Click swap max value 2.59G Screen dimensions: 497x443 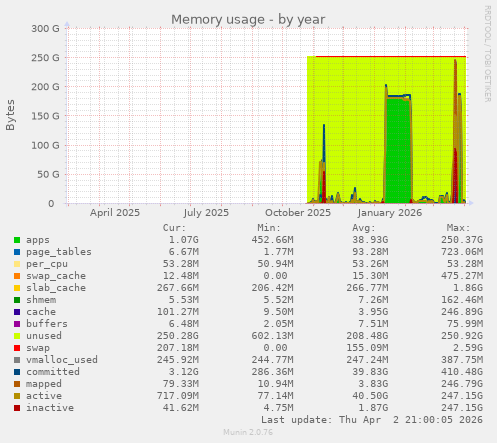[x=468, y=348]
